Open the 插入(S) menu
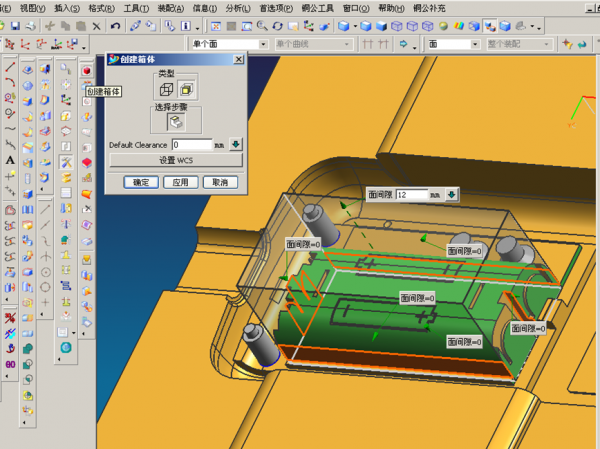600x449 pixels. (67, 8)
